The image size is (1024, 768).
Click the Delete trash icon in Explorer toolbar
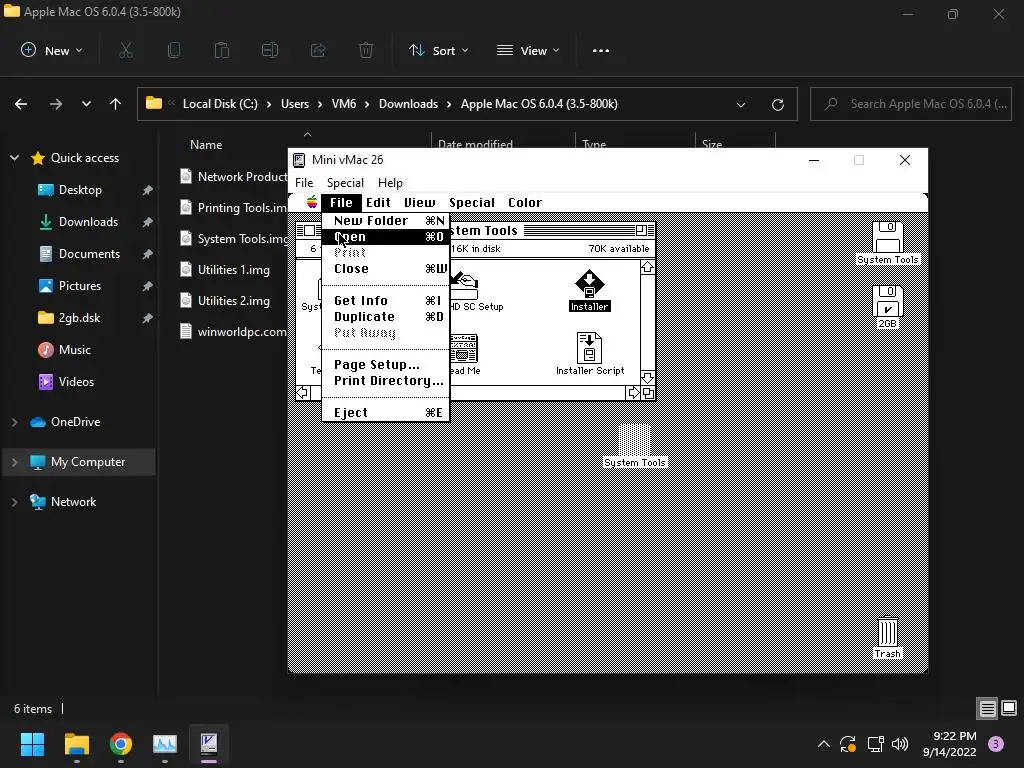click(366, 50)
